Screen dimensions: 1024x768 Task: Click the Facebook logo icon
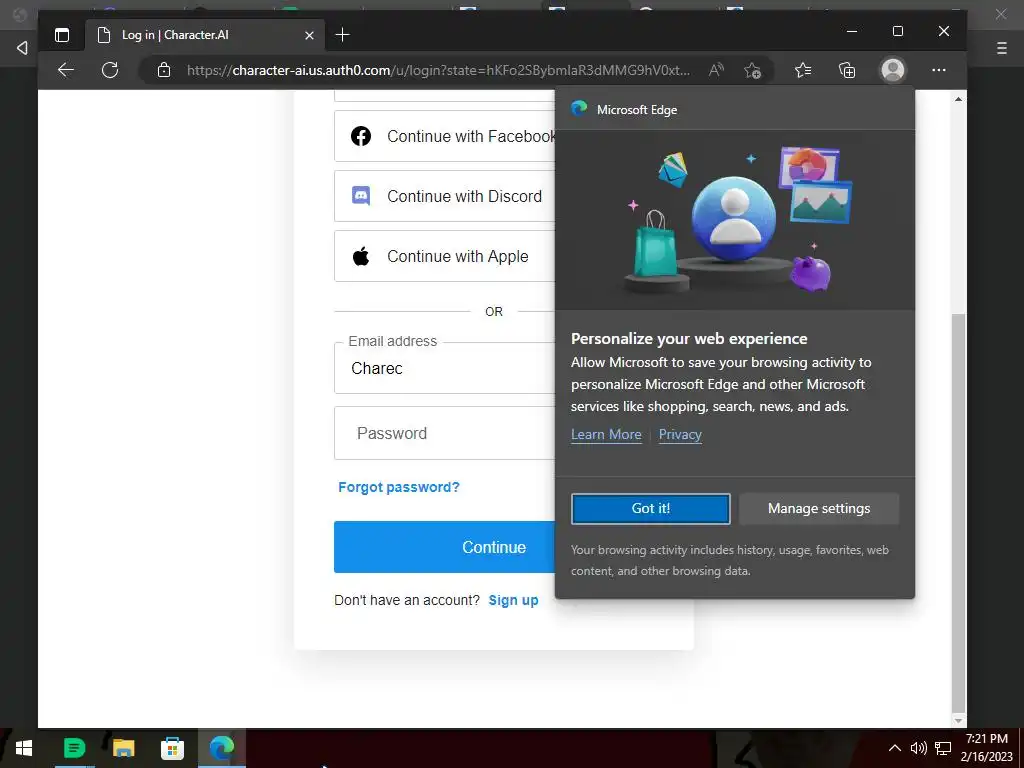pyautogui.click(x=361, y=136)
